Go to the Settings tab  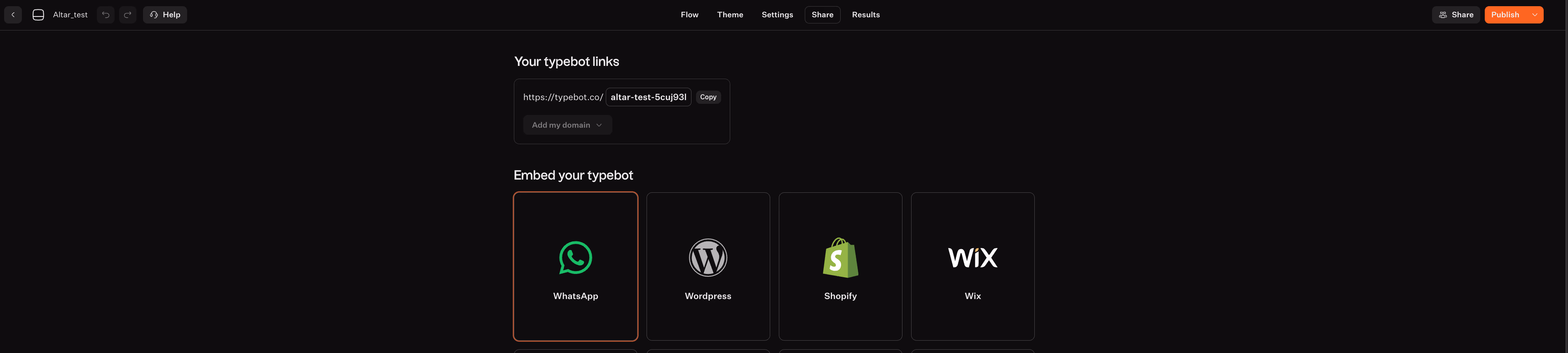[x=777, y=14]
